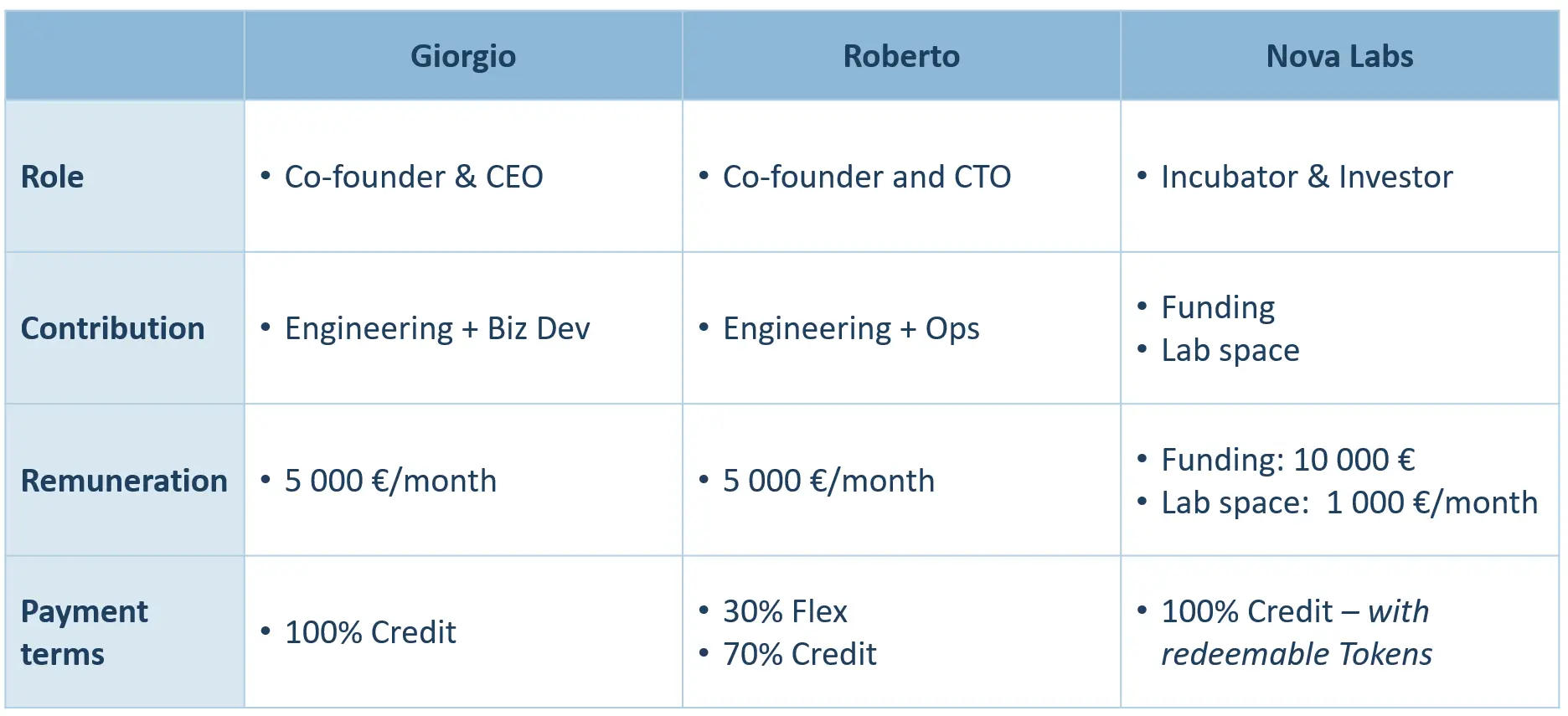
Task: Click the Giorgio column header
Action: (463, 56)
